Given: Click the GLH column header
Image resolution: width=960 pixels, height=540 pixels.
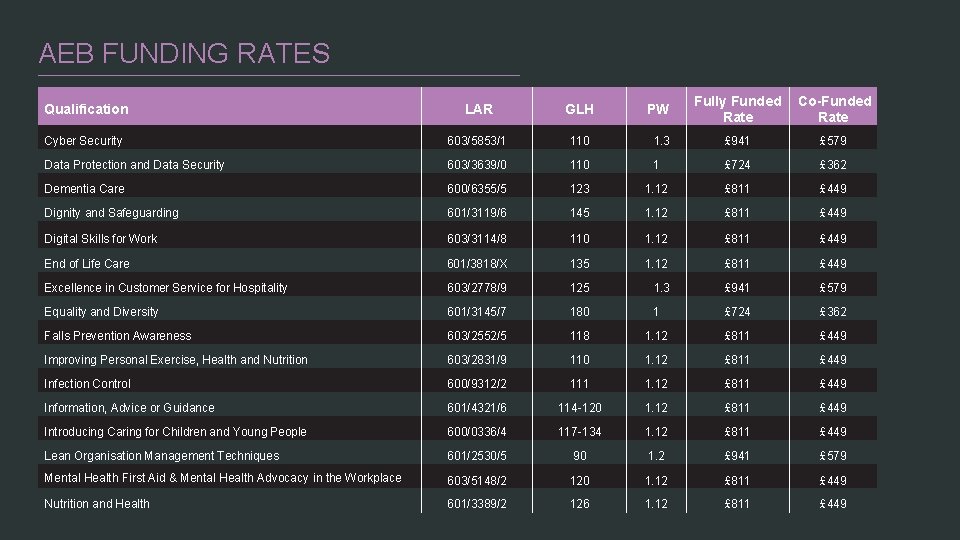Looking at the screenshot, I should point(579,109).
